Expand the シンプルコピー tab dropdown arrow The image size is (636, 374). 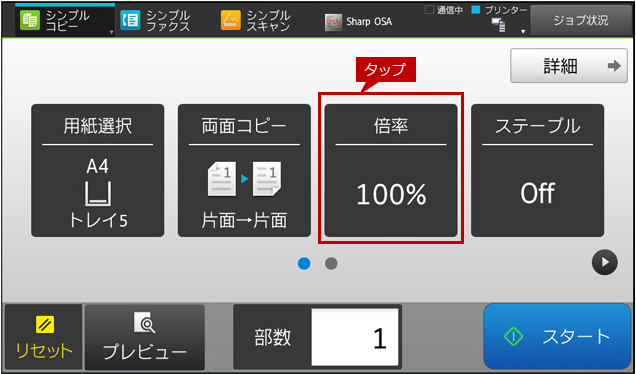tap(111, 32)
